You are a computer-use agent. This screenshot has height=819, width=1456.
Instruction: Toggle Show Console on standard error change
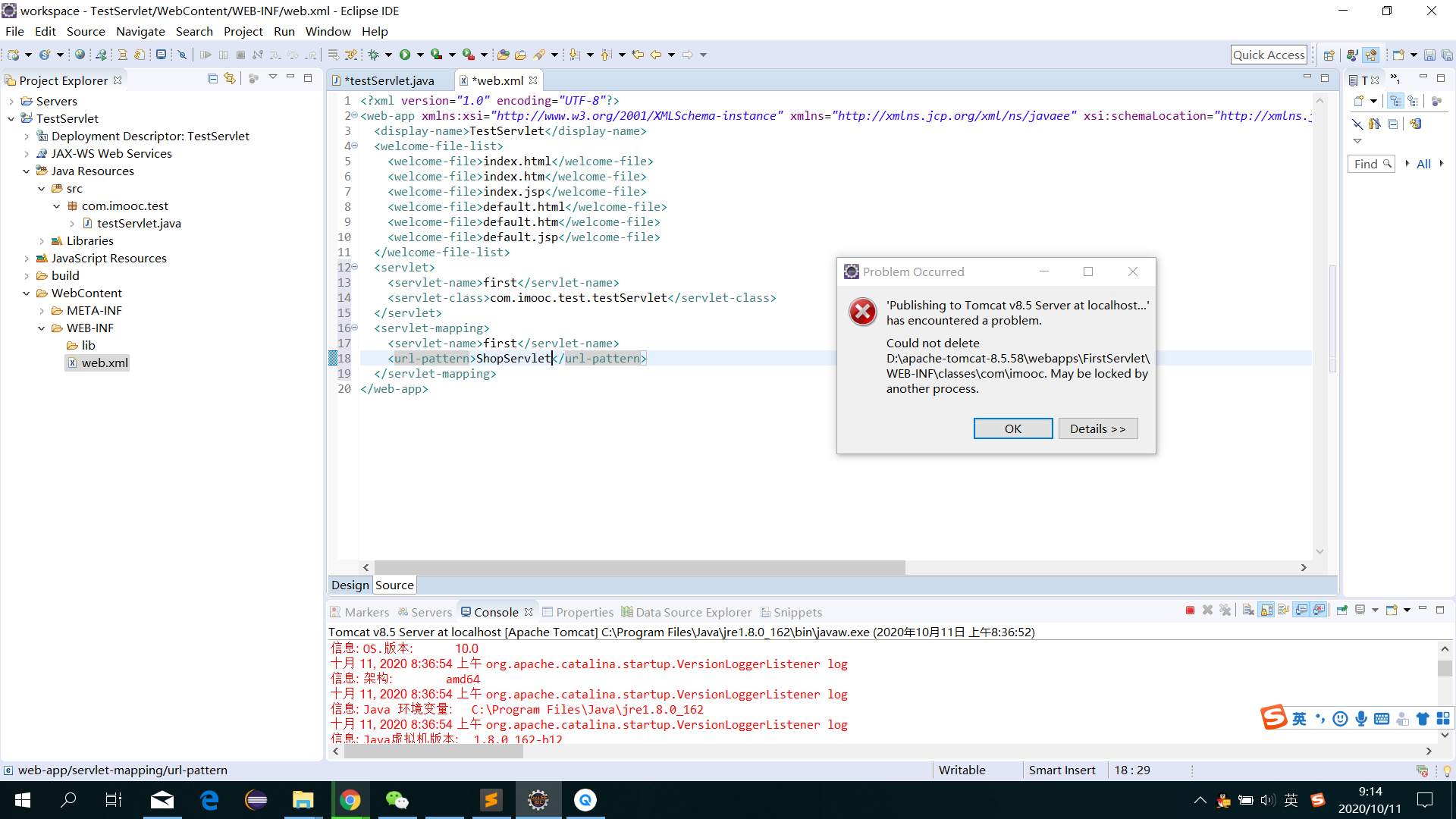1319,610
